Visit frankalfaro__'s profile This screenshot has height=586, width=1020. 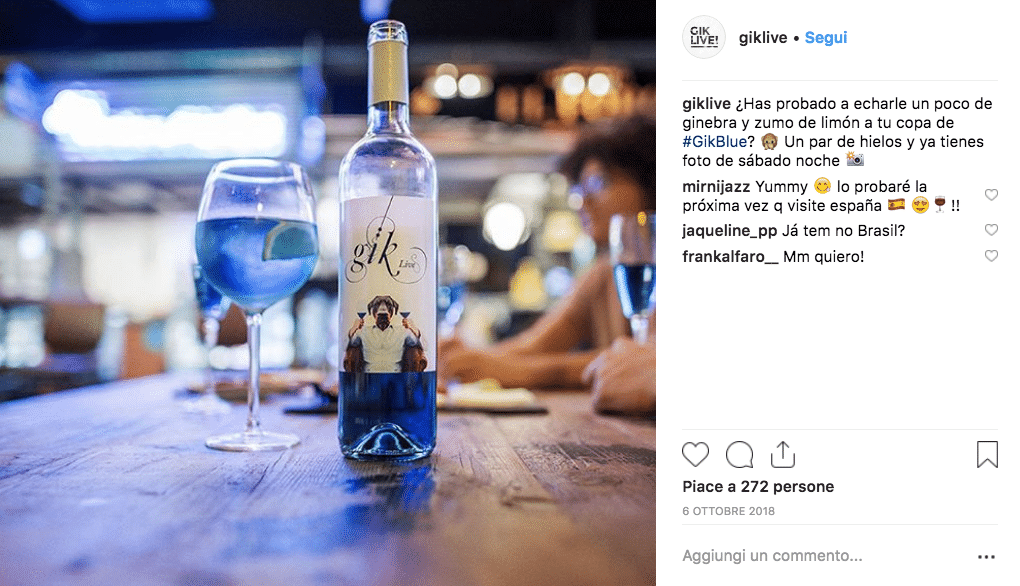[730, 257]
